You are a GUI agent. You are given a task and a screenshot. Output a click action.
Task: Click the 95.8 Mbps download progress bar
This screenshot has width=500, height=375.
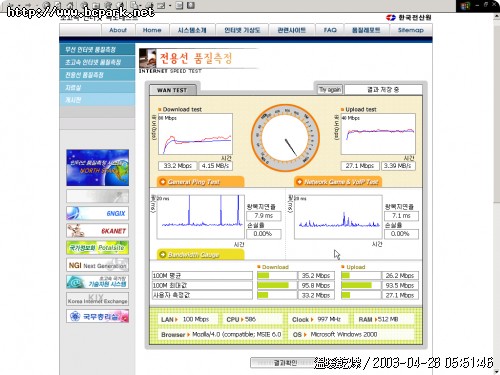tap(277, 285)
